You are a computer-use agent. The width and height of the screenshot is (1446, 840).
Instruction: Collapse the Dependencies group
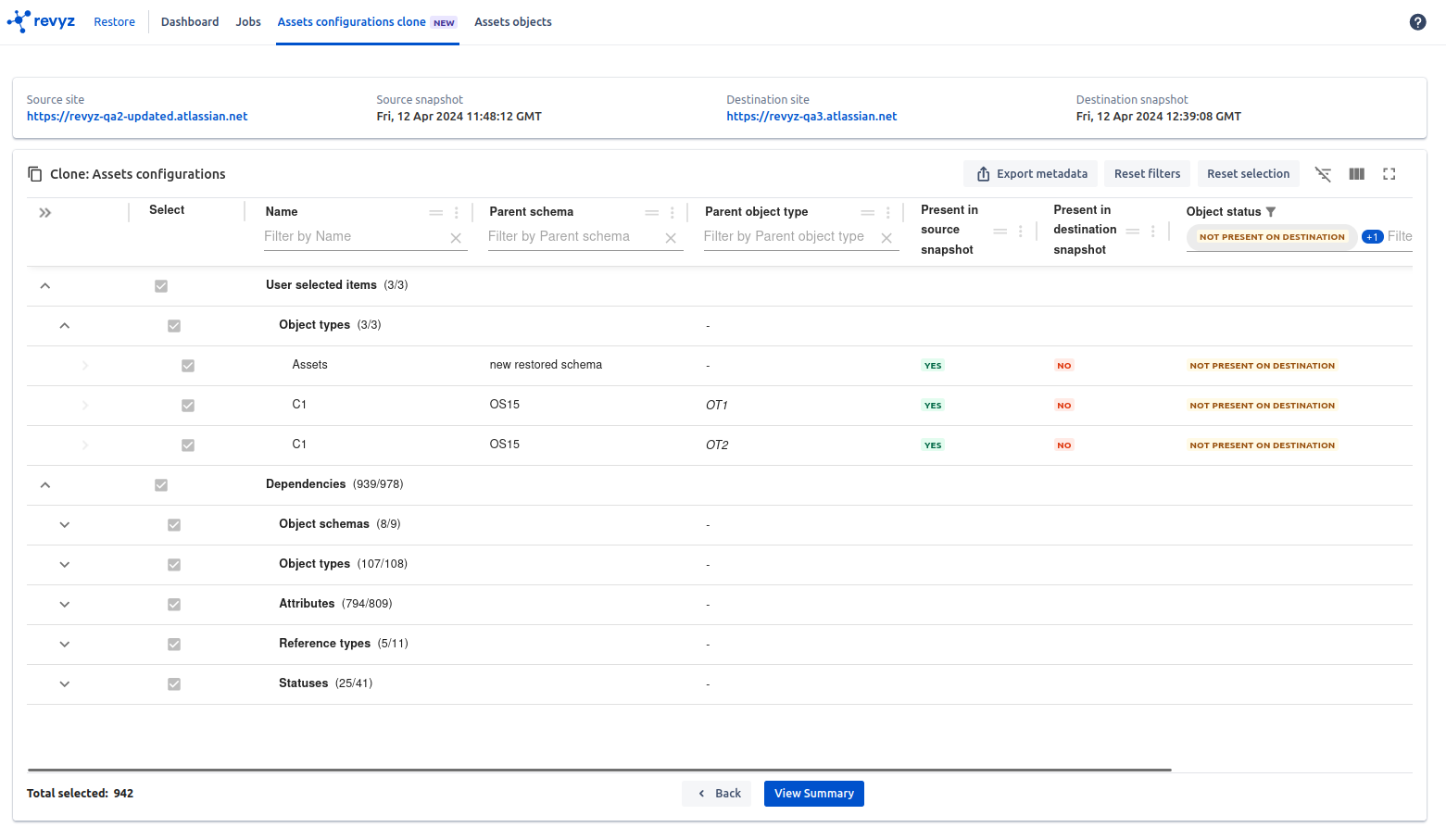[44, 485]
